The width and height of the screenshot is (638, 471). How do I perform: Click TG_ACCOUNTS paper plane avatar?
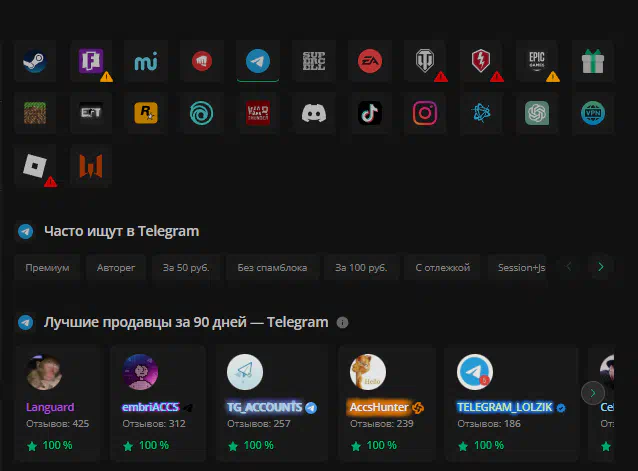tap(245, 372)
